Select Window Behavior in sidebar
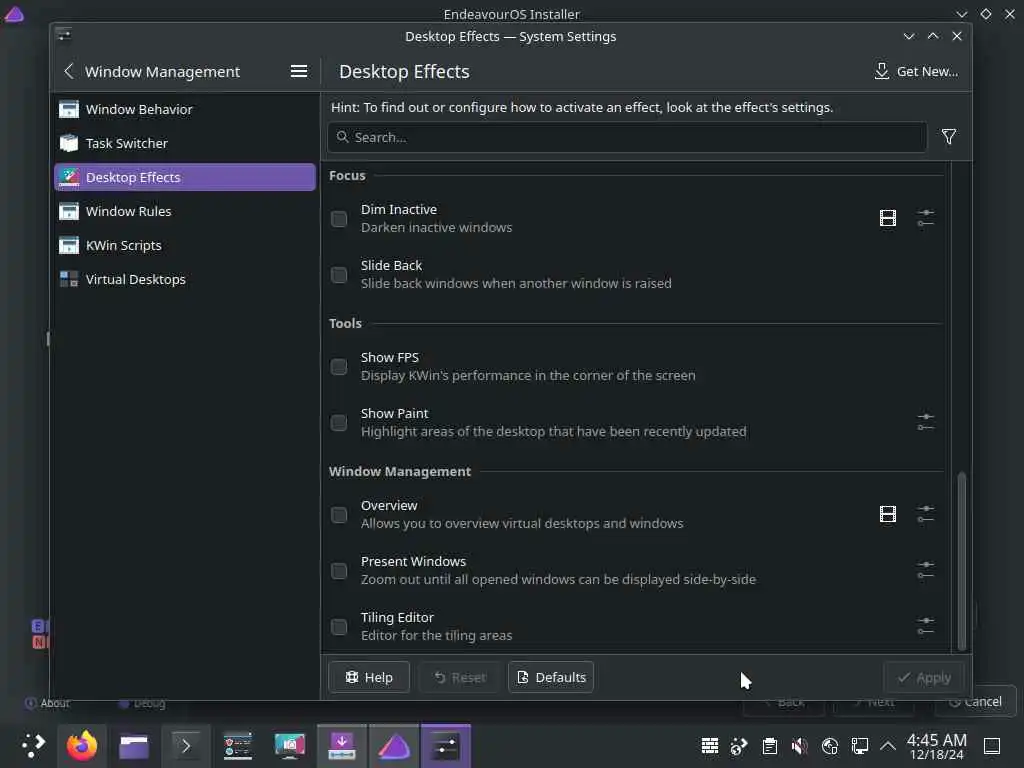The height and width of the screenshot is (768, 1024). 185,109
